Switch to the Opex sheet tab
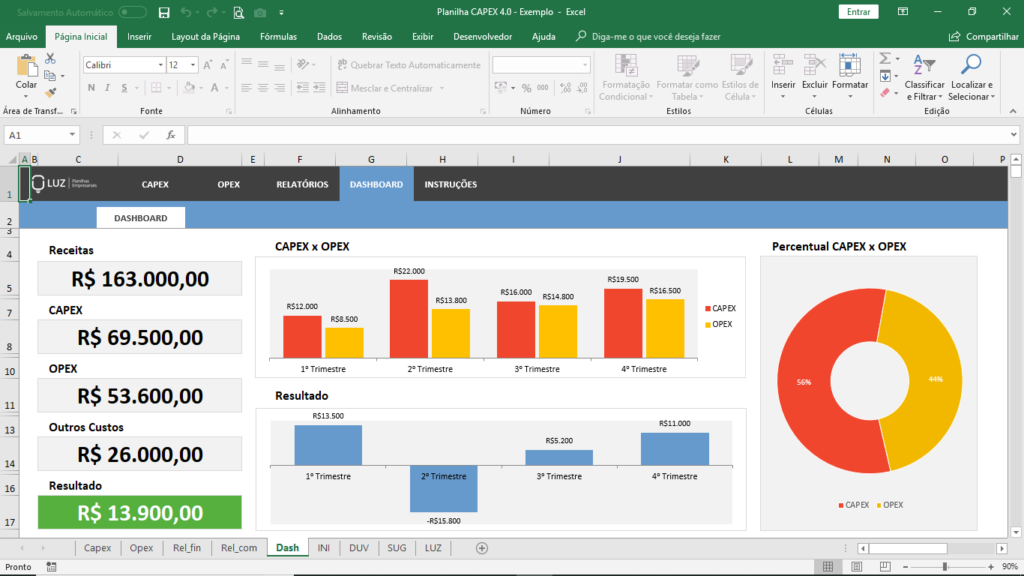1024x576 pixels. tap(141, 548)
